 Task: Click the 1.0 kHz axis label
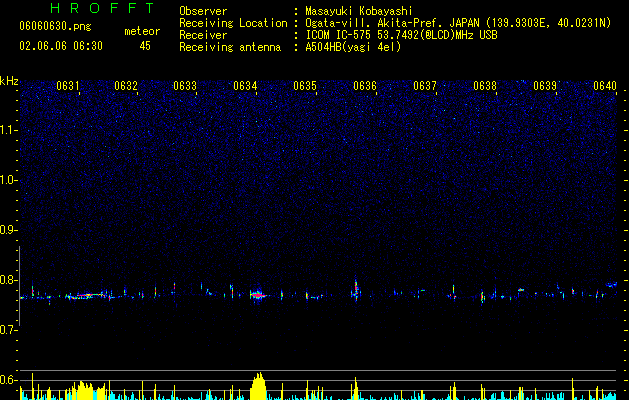click(x=9, y=180)
